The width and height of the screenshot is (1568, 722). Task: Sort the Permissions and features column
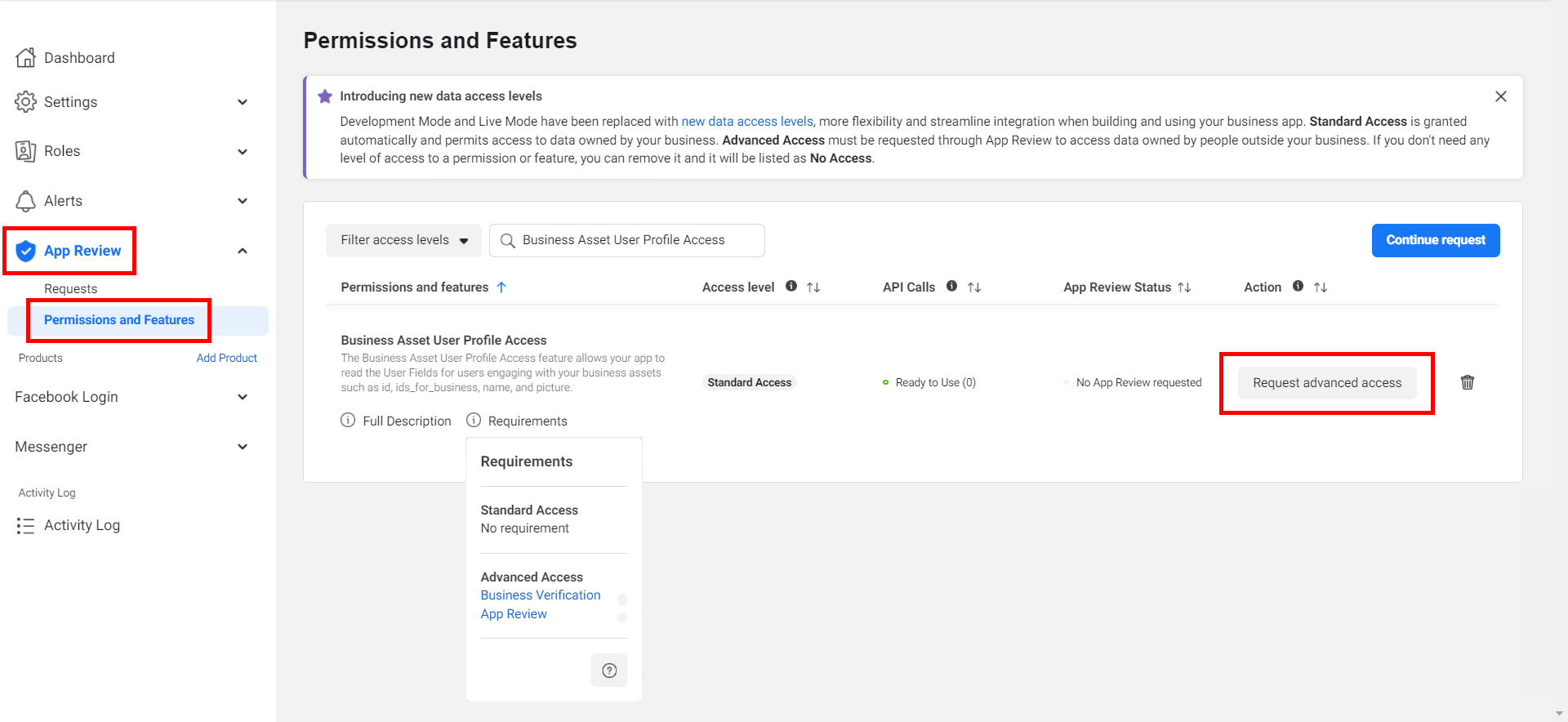[501, 287]
